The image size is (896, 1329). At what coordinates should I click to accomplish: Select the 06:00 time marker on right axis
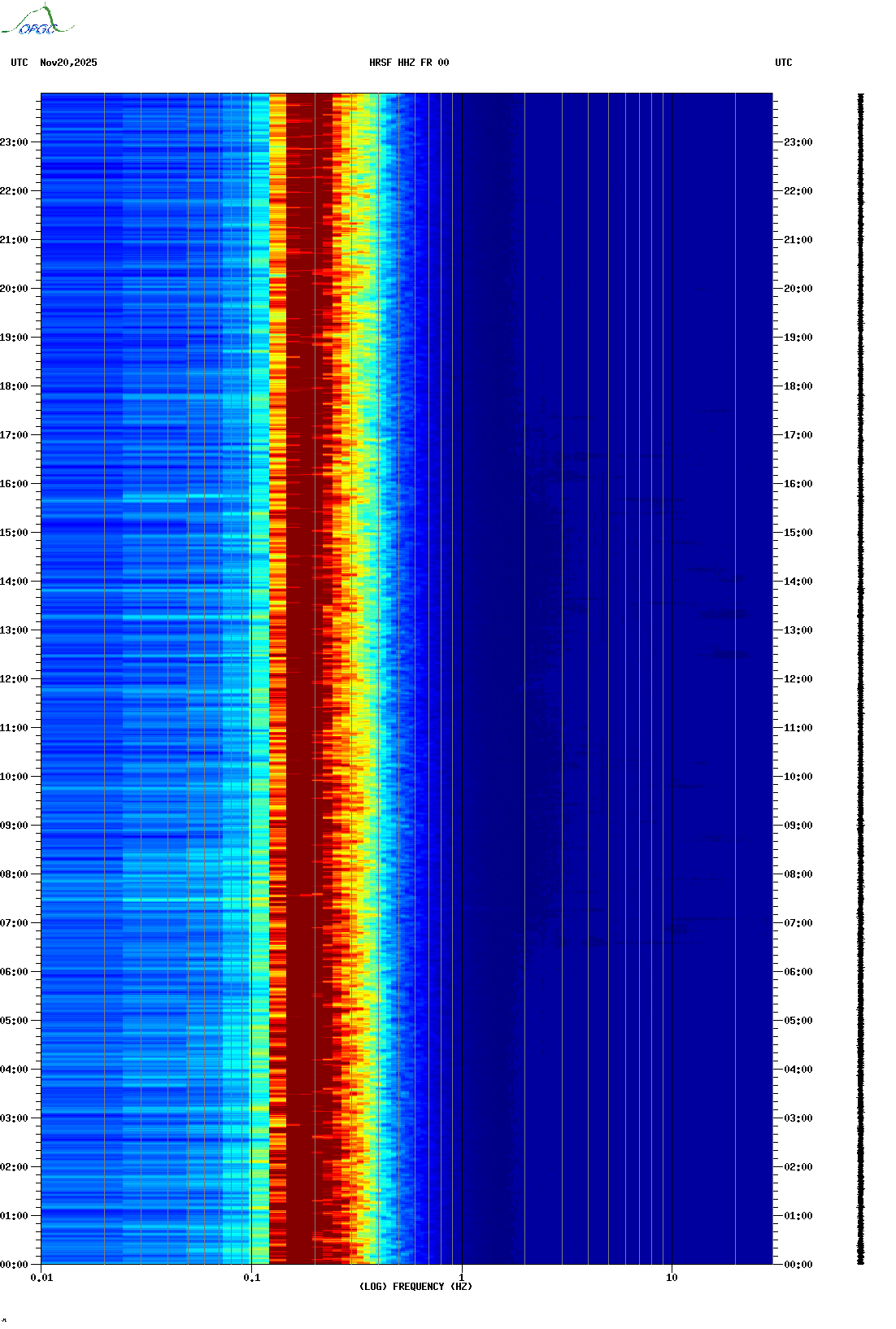tap(798, 972)
